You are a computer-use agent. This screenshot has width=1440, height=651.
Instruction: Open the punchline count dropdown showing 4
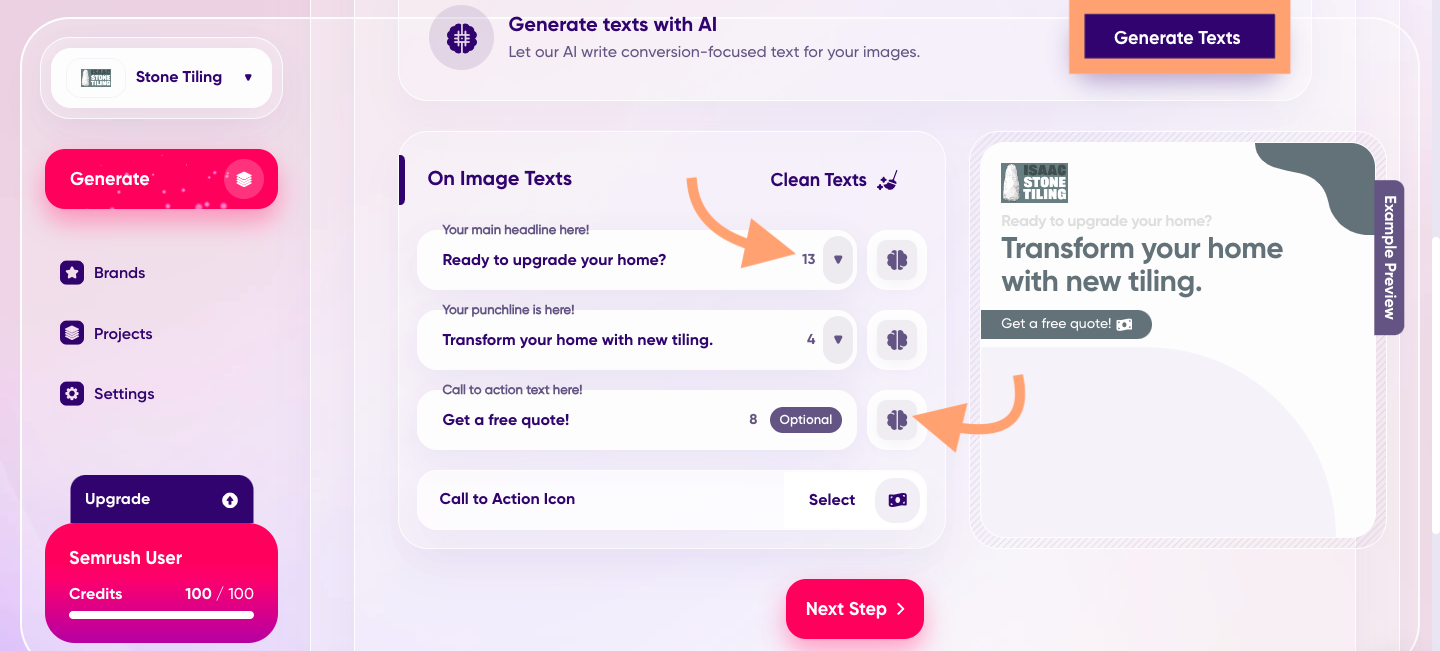[x=837, y=340]
